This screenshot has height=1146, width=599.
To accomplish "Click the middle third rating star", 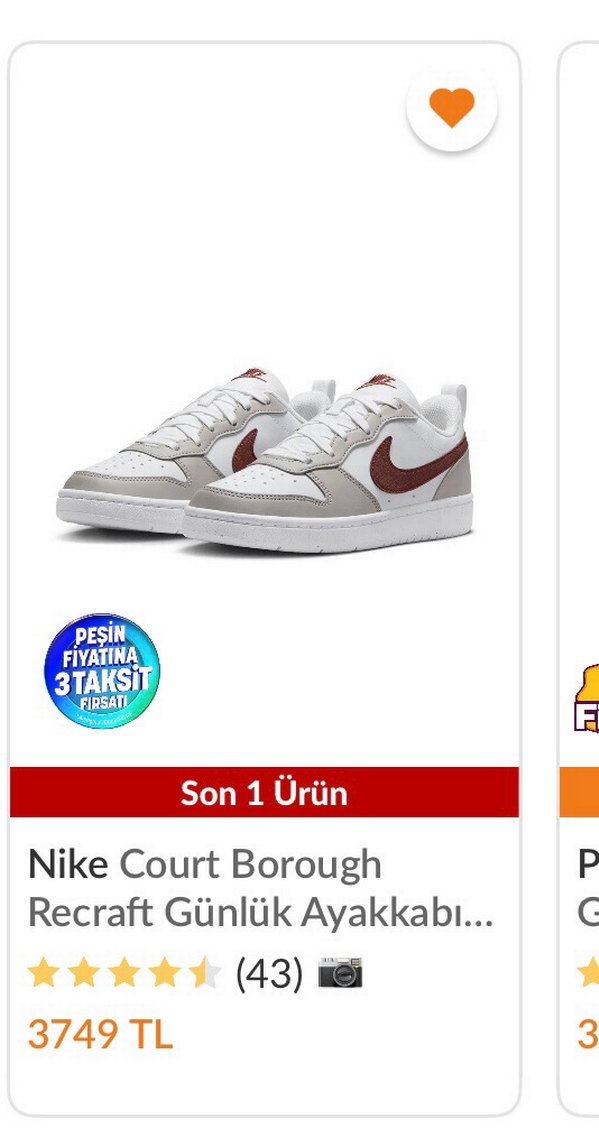I will click(124, 974).
